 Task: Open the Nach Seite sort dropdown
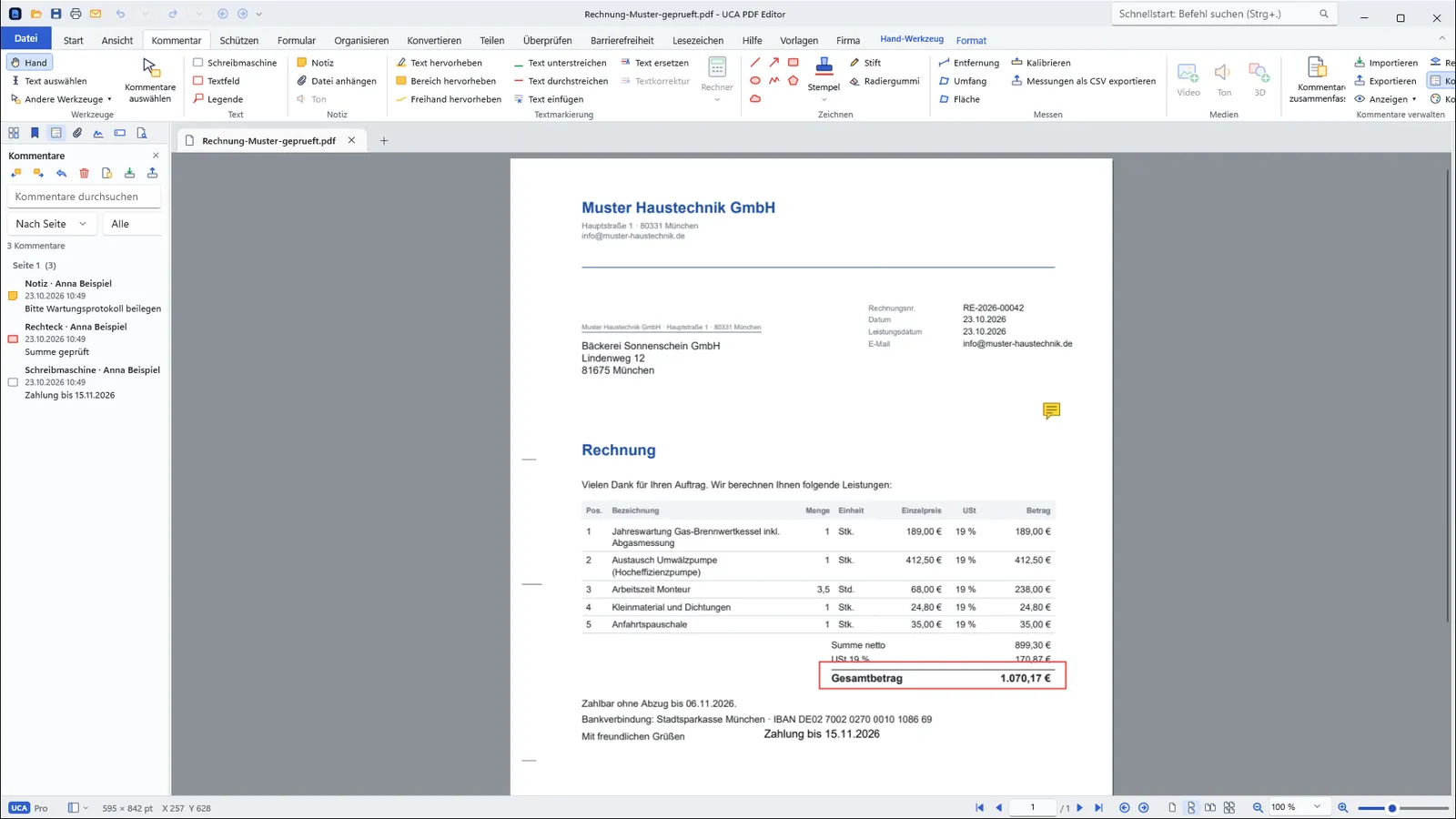click(51, 224)
